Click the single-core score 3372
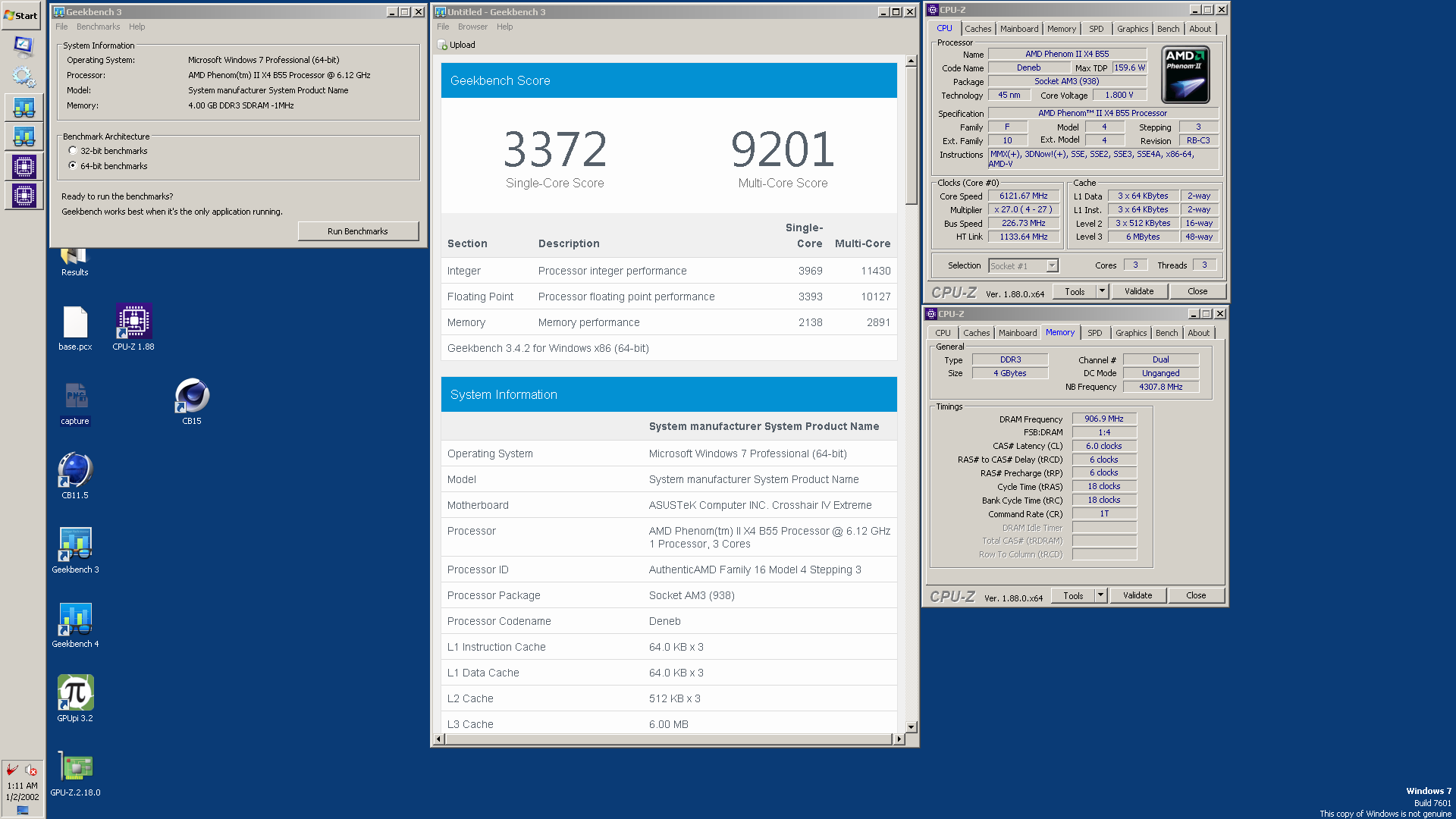Image resolution: width=1456 pixels, height=819 pixels. coord(555,149)
